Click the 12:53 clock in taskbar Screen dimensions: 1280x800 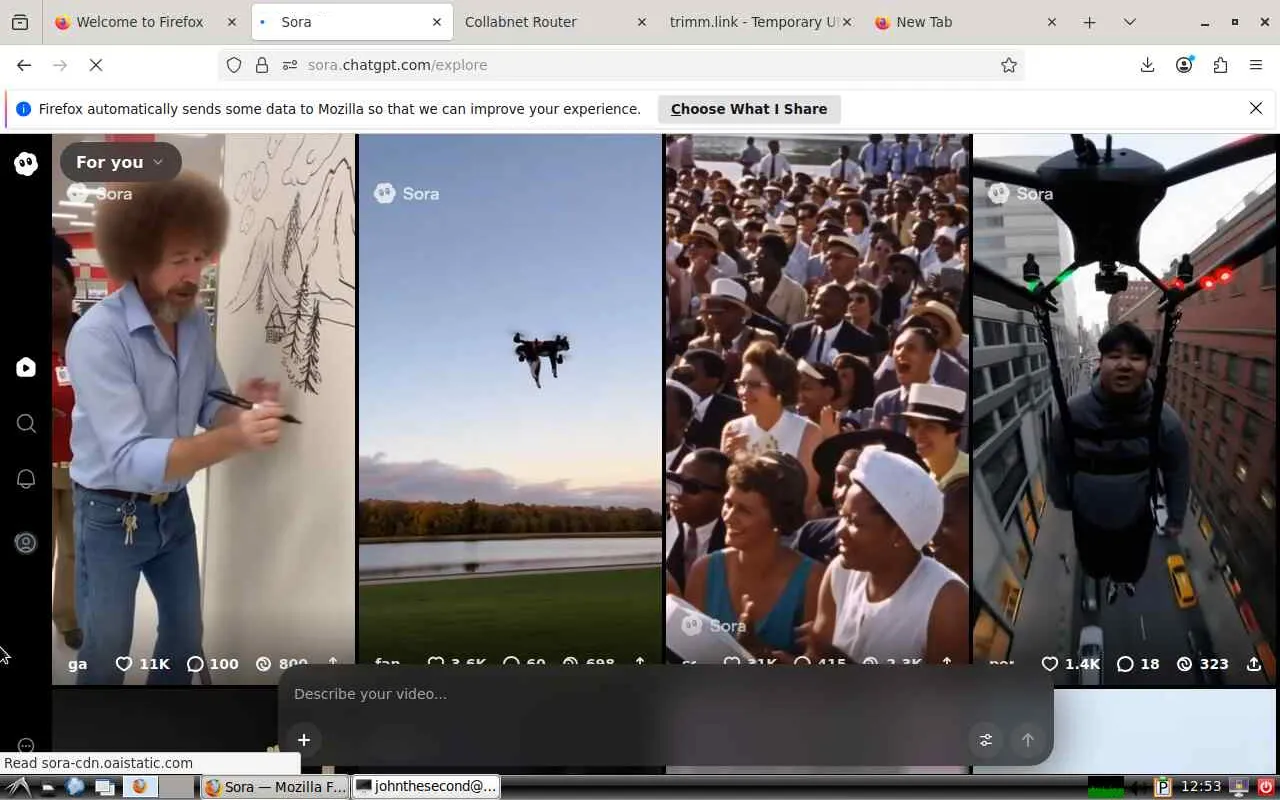tap(1201, 787)
